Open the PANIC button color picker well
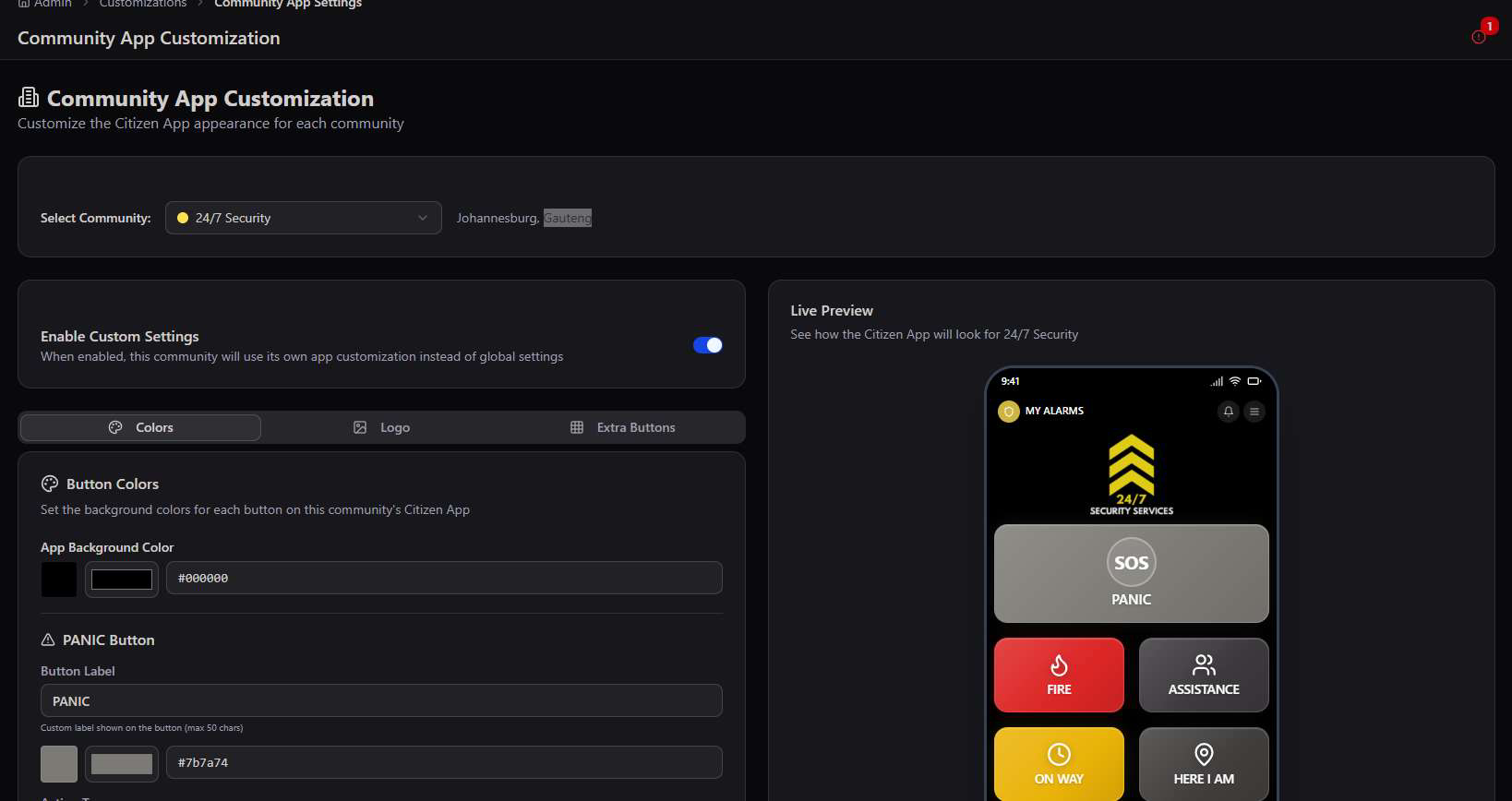 point(122,764)
